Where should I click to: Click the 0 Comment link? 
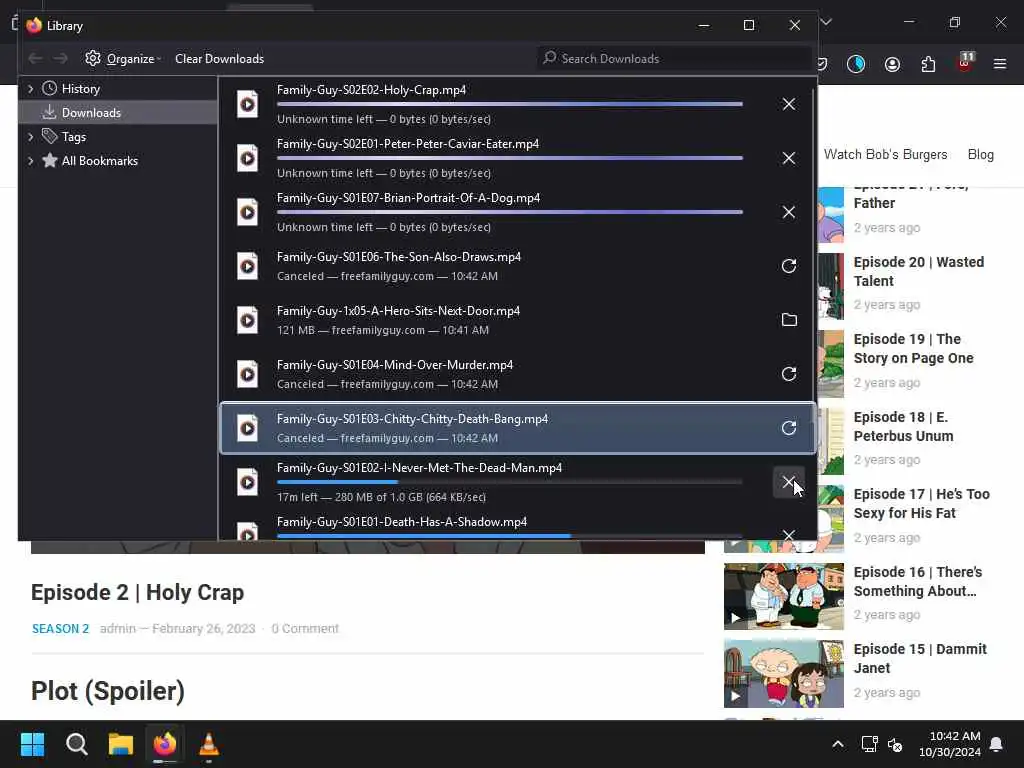305,629
